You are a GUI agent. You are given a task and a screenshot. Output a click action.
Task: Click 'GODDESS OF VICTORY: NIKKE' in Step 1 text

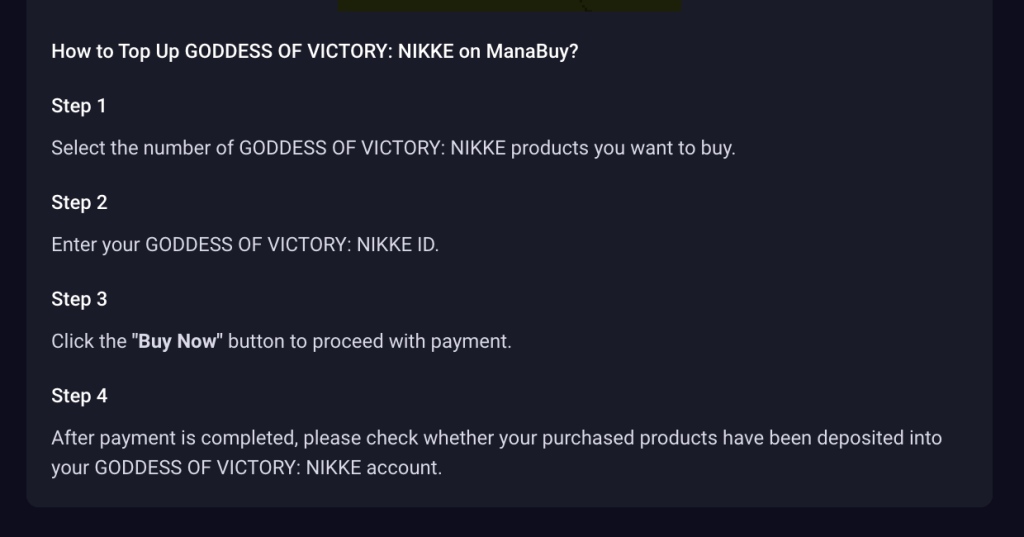372,148
